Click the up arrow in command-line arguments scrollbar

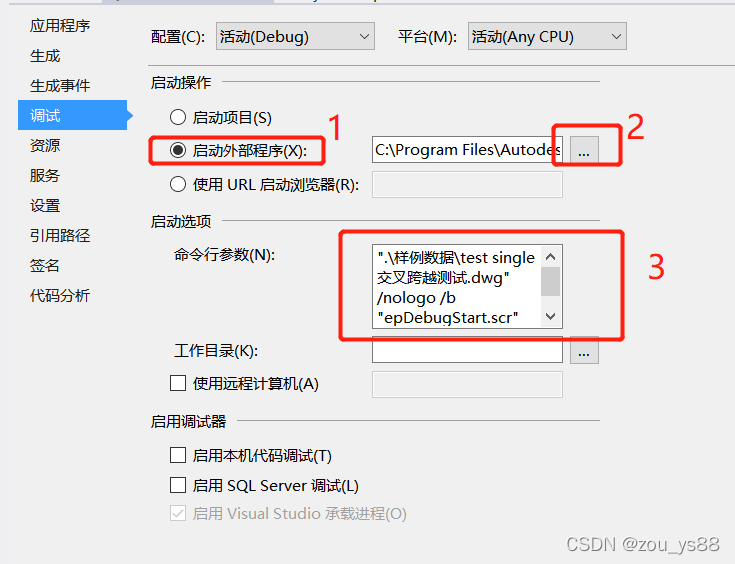551,256
